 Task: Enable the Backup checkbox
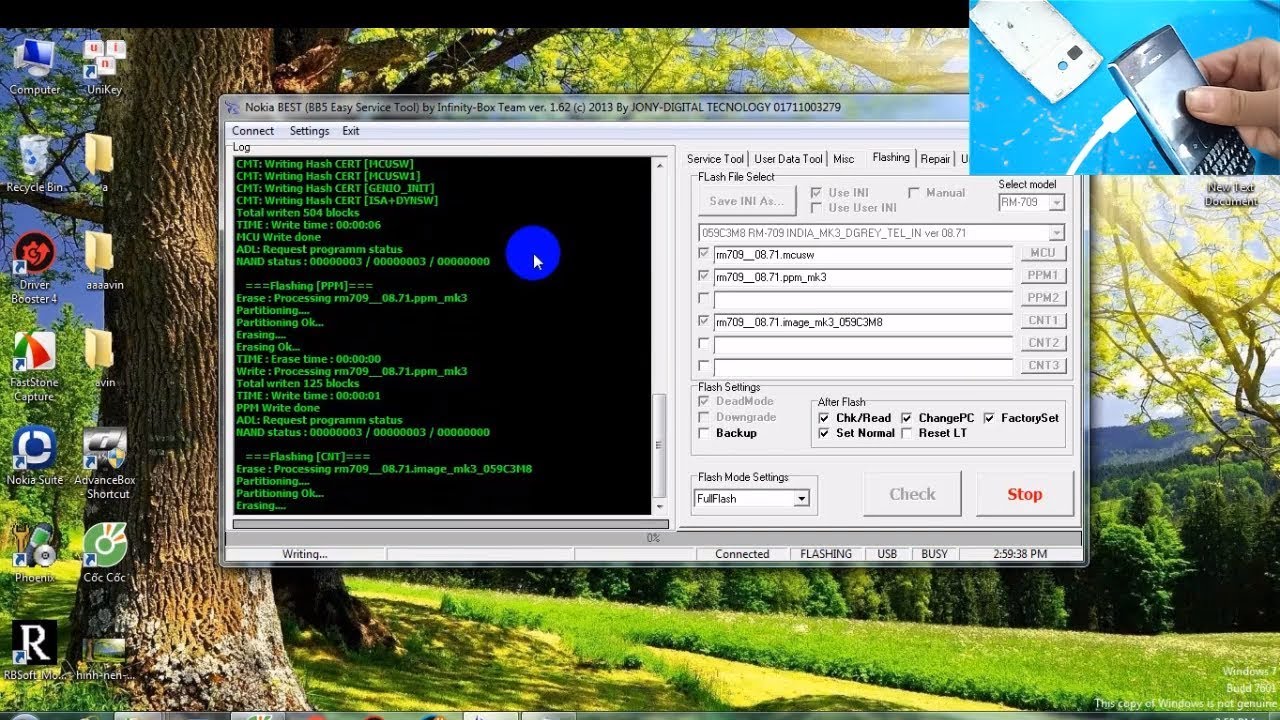click(704, 433)
